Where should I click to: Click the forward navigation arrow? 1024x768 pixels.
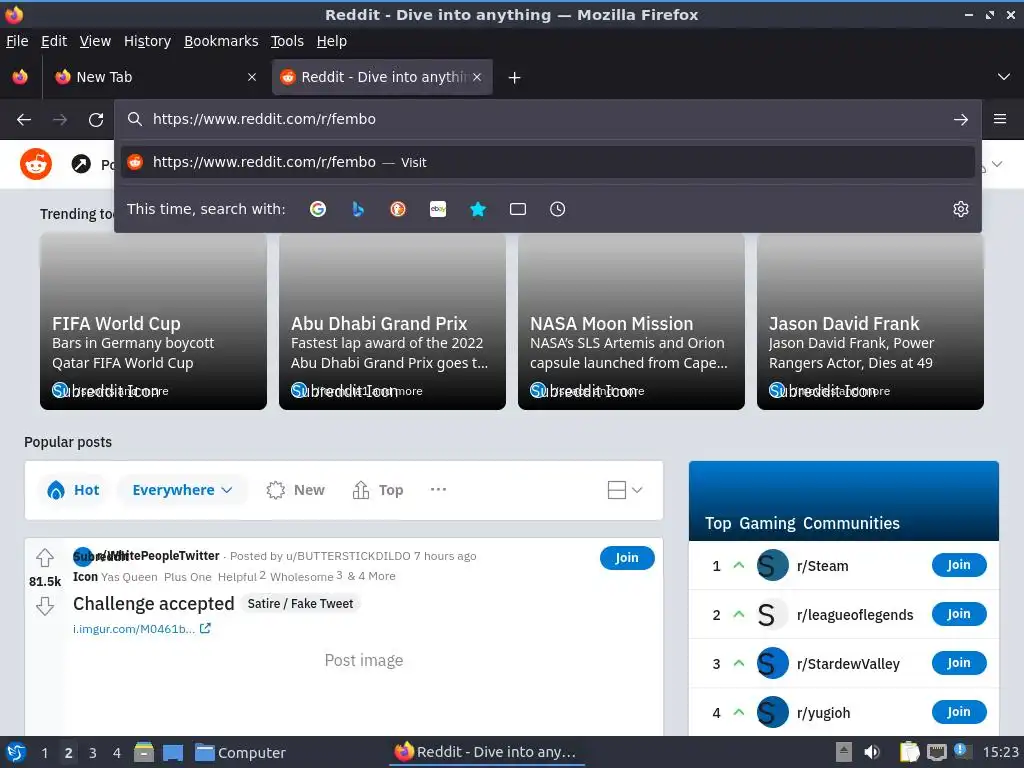click(60, 120)
